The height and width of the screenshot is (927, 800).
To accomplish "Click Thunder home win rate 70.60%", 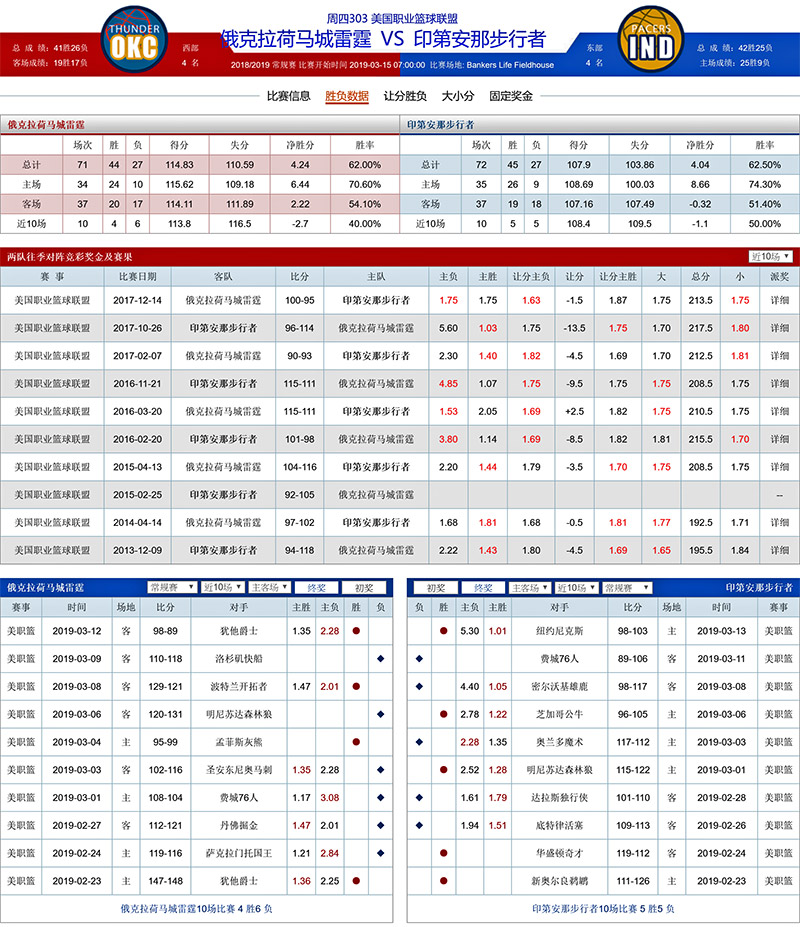I will (x=365, y=184).
